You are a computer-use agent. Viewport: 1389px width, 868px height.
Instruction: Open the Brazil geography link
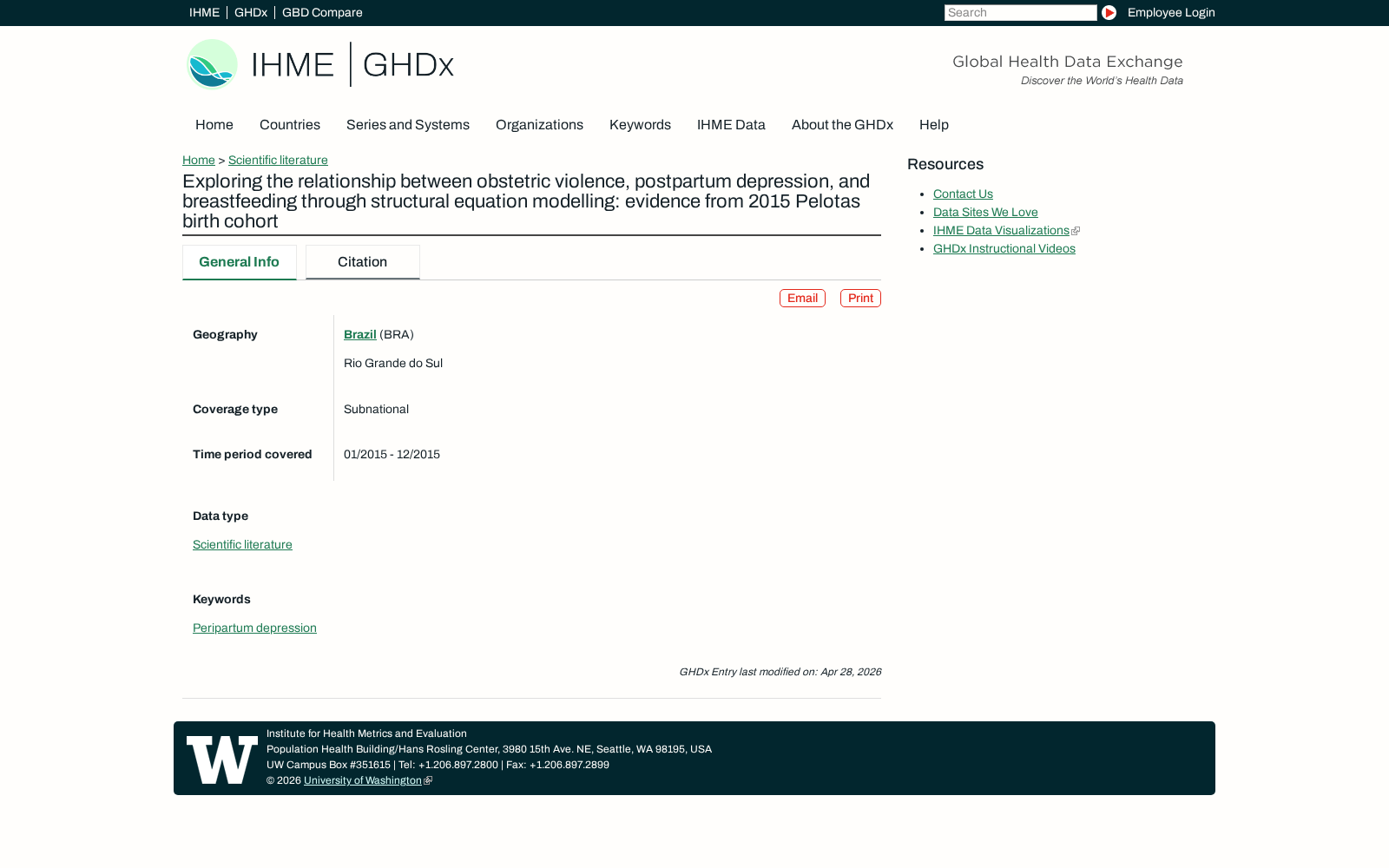point(360,335)
